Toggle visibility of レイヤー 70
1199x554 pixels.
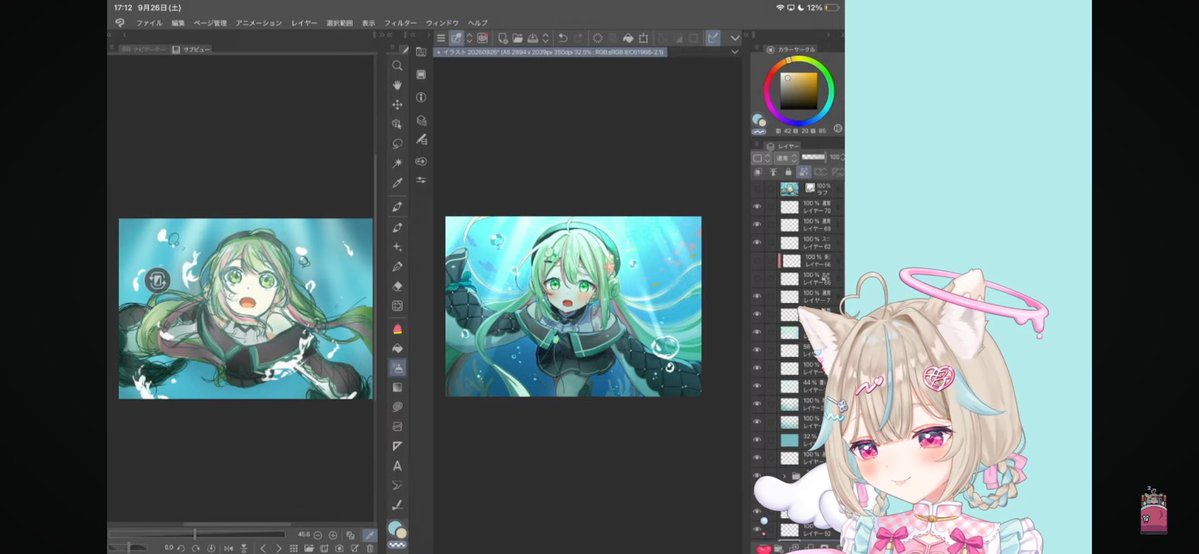(757, 207)
